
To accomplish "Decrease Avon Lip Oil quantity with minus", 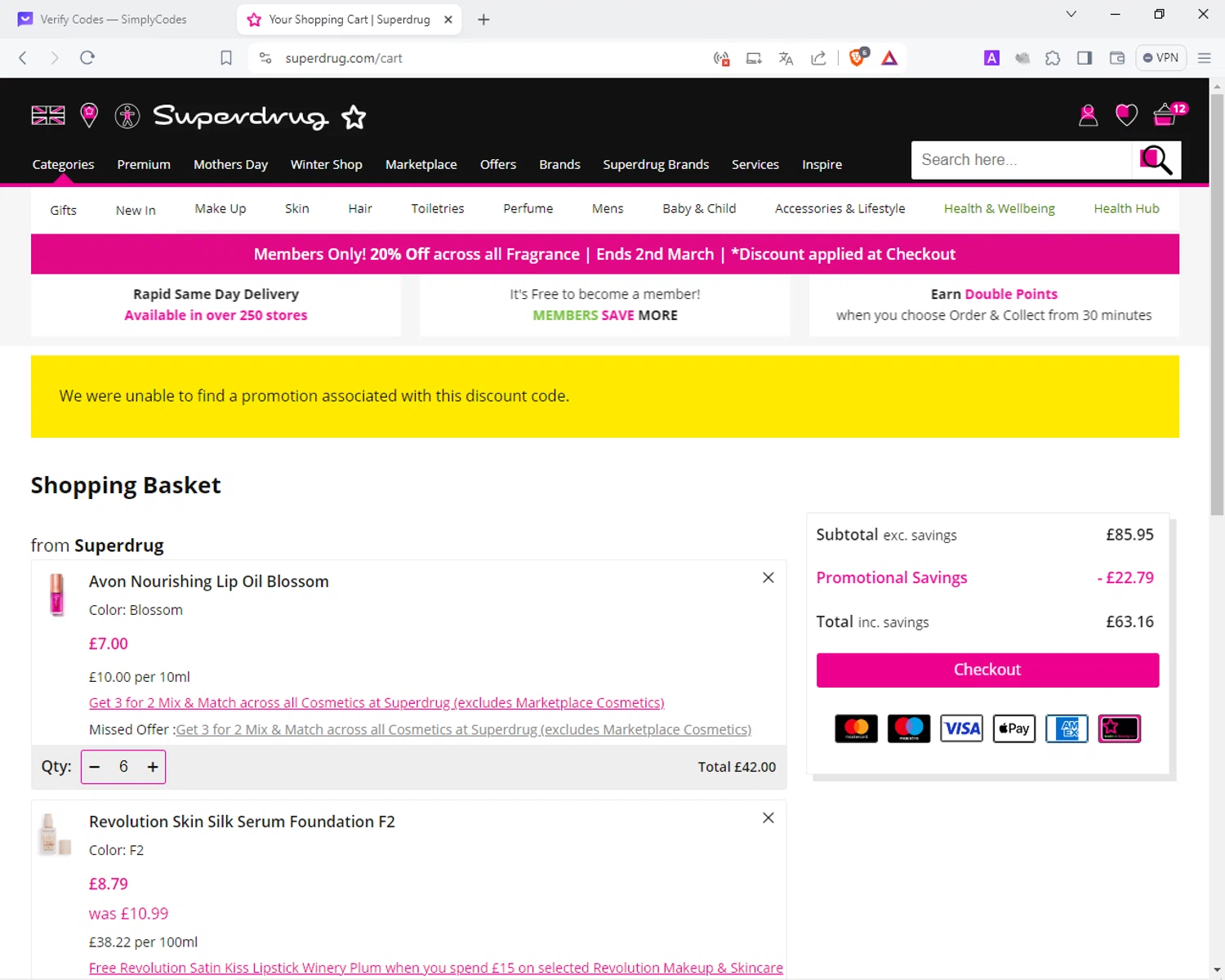I will point(95,767).
